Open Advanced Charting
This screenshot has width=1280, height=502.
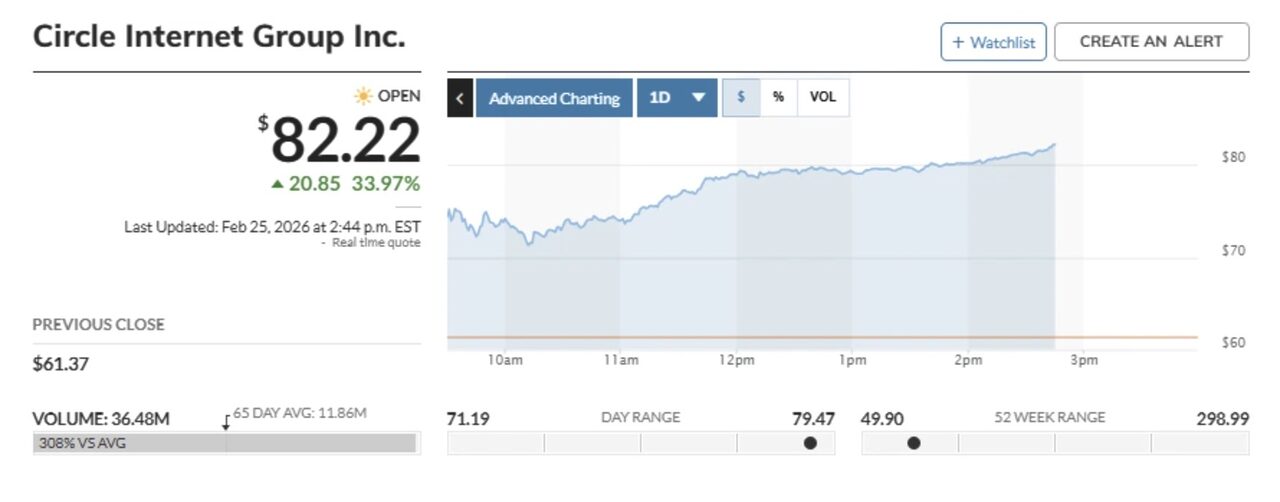click(554, 98)
